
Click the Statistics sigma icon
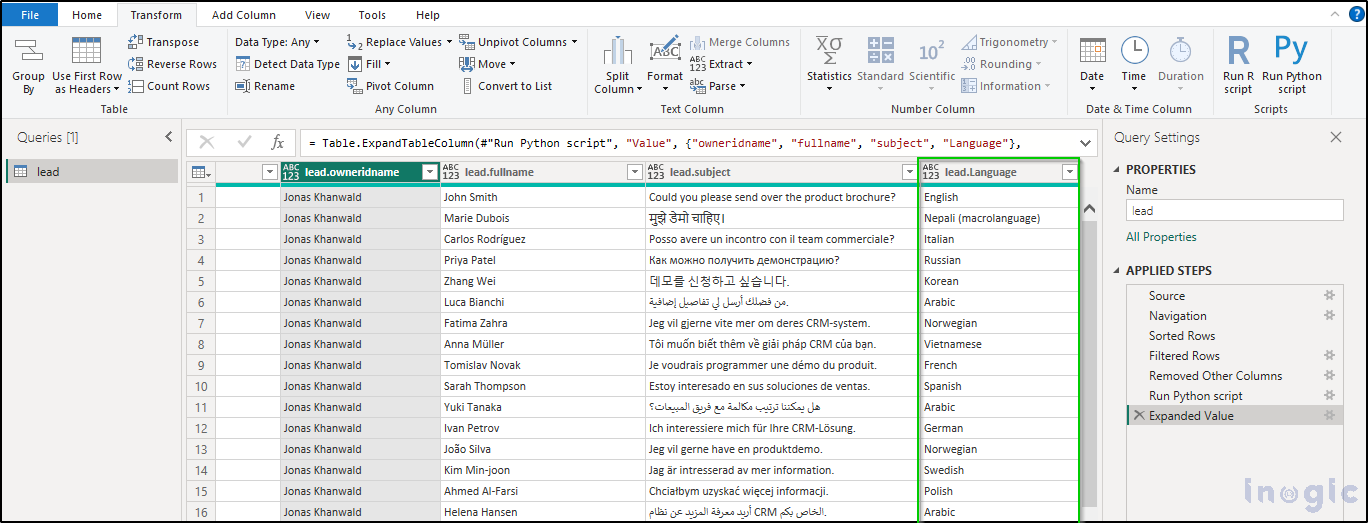pos(829,51)
